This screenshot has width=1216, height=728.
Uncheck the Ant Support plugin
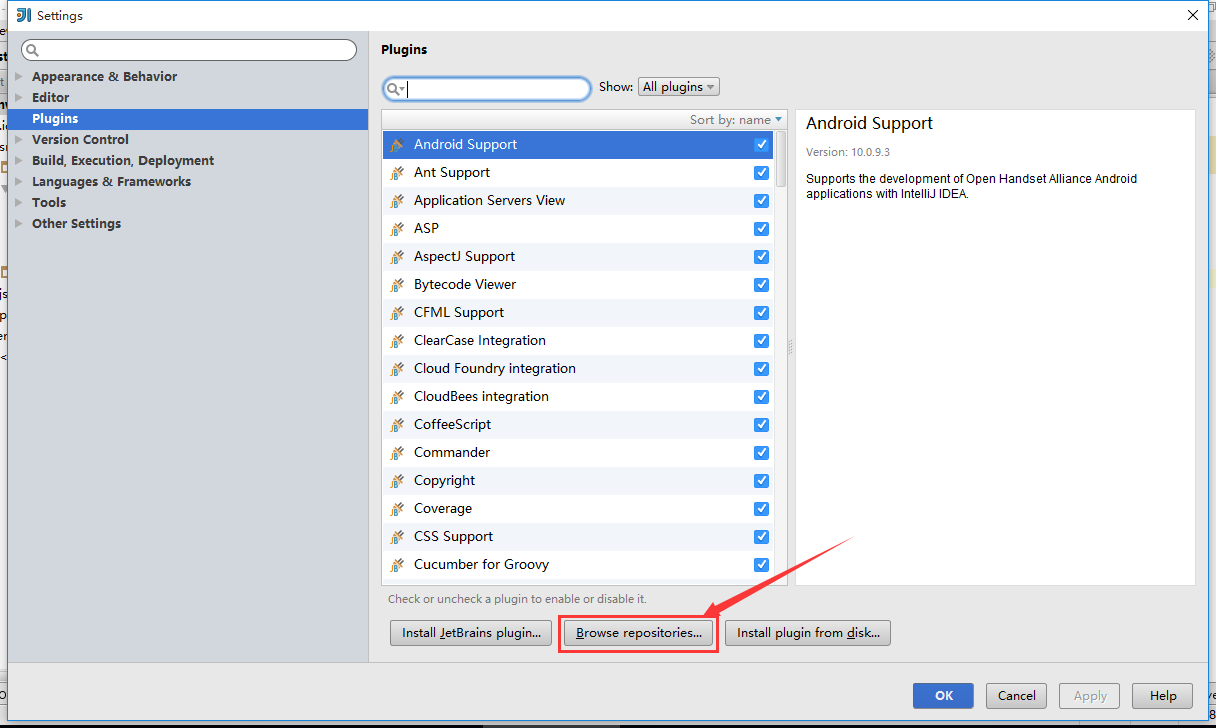[762, 173]
